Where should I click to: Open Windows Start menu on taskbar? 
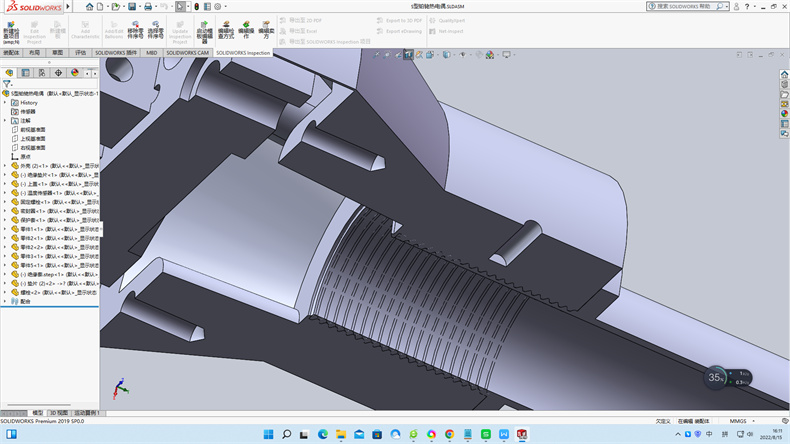[x=268, y=434]
